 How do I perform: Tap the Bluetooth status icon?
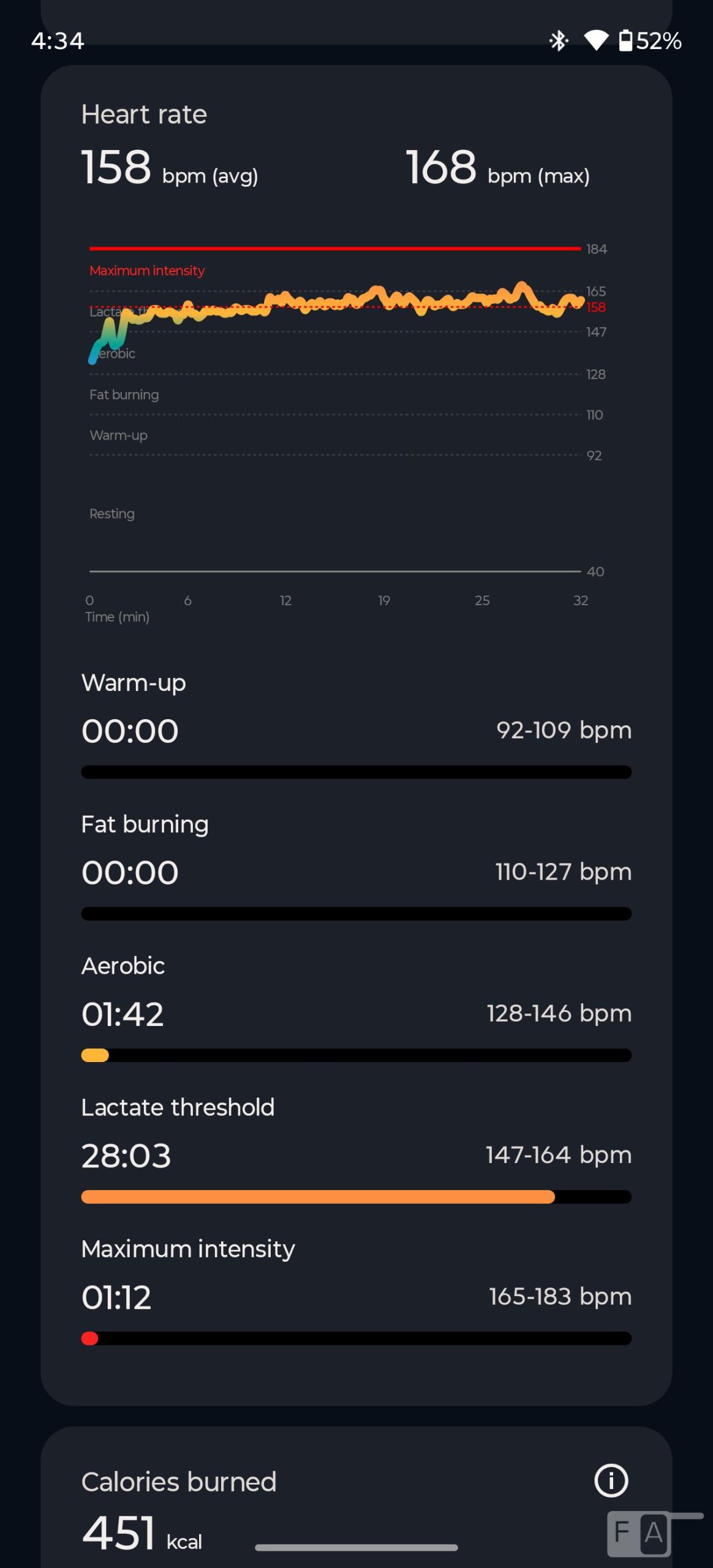[x=558, y=41]
